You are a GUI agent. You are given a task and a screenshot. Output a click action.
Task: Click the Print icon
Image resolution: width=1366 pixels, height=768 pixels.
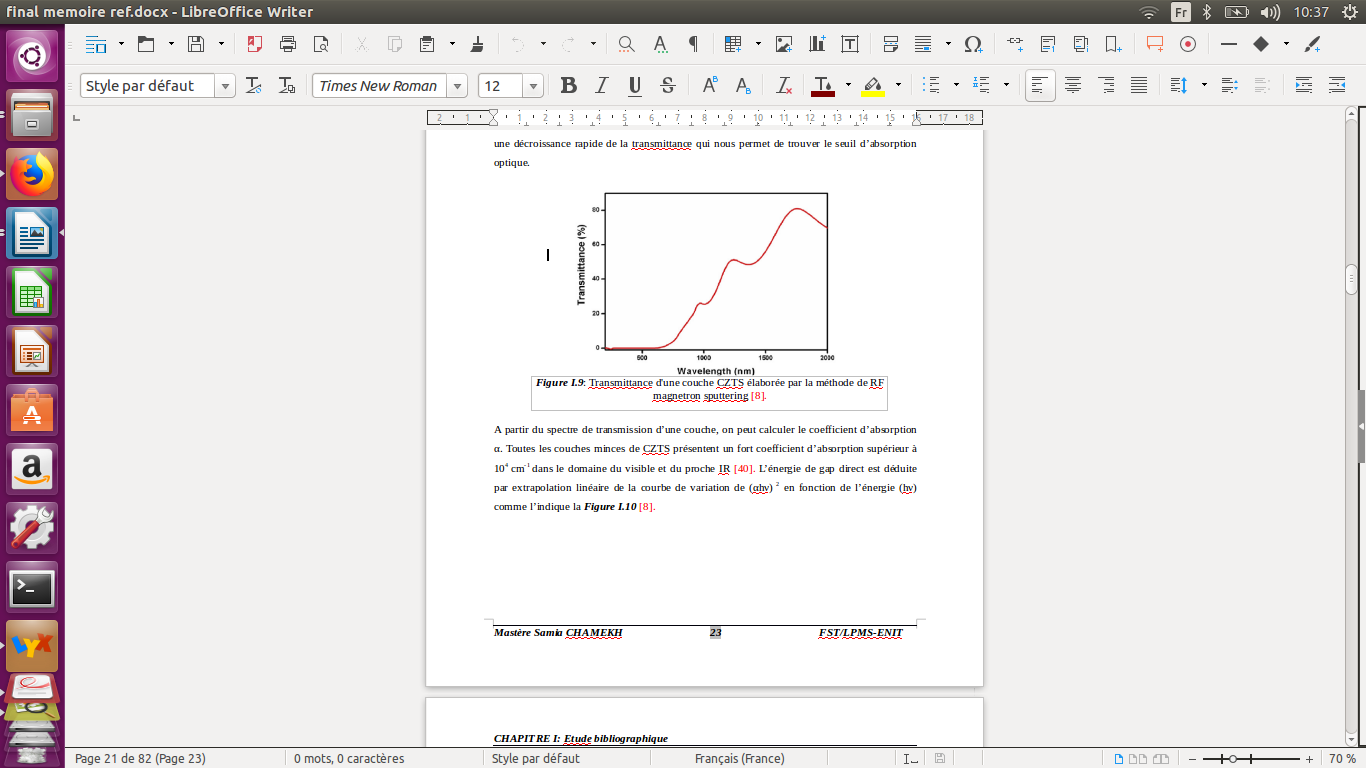click(x=288, y=44)
